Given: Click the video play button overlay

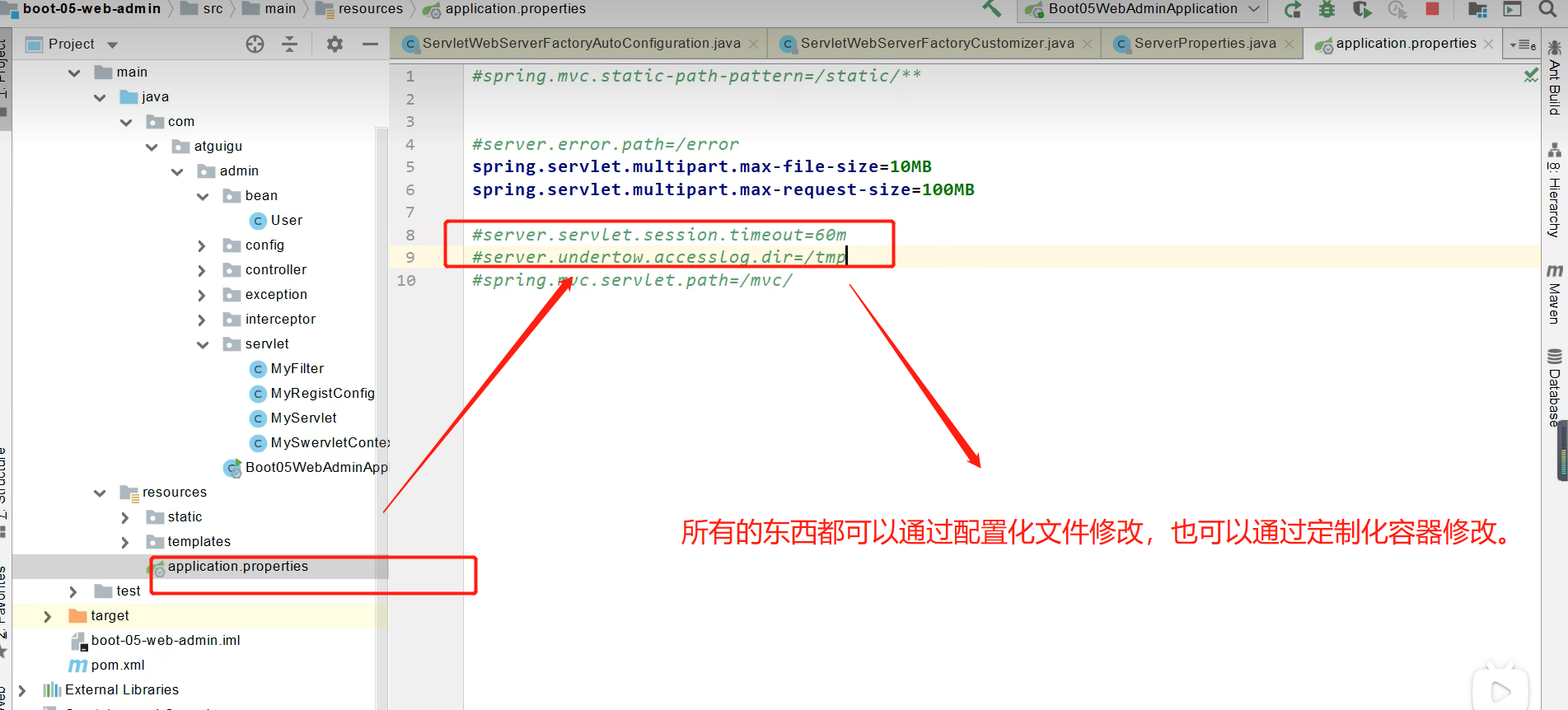Looking at the screenshot, I should pyautogui.click(x=1500, y=690).
